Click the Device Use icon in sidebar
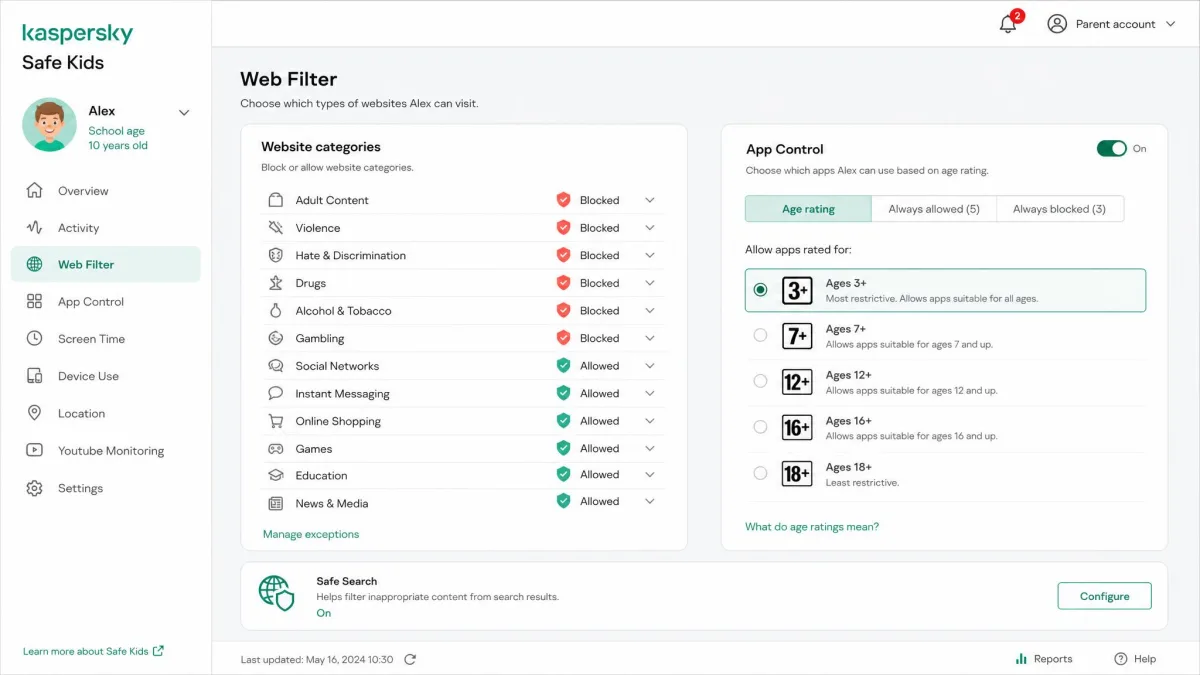The width and height of the screenshot is (1200, 675). 35,376
